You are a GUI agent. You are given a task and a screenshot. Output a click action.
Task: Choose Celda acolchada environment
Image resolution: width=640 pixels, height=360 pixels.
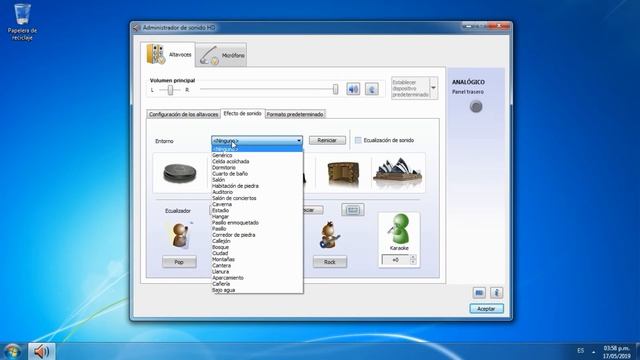tap(257, 161)
